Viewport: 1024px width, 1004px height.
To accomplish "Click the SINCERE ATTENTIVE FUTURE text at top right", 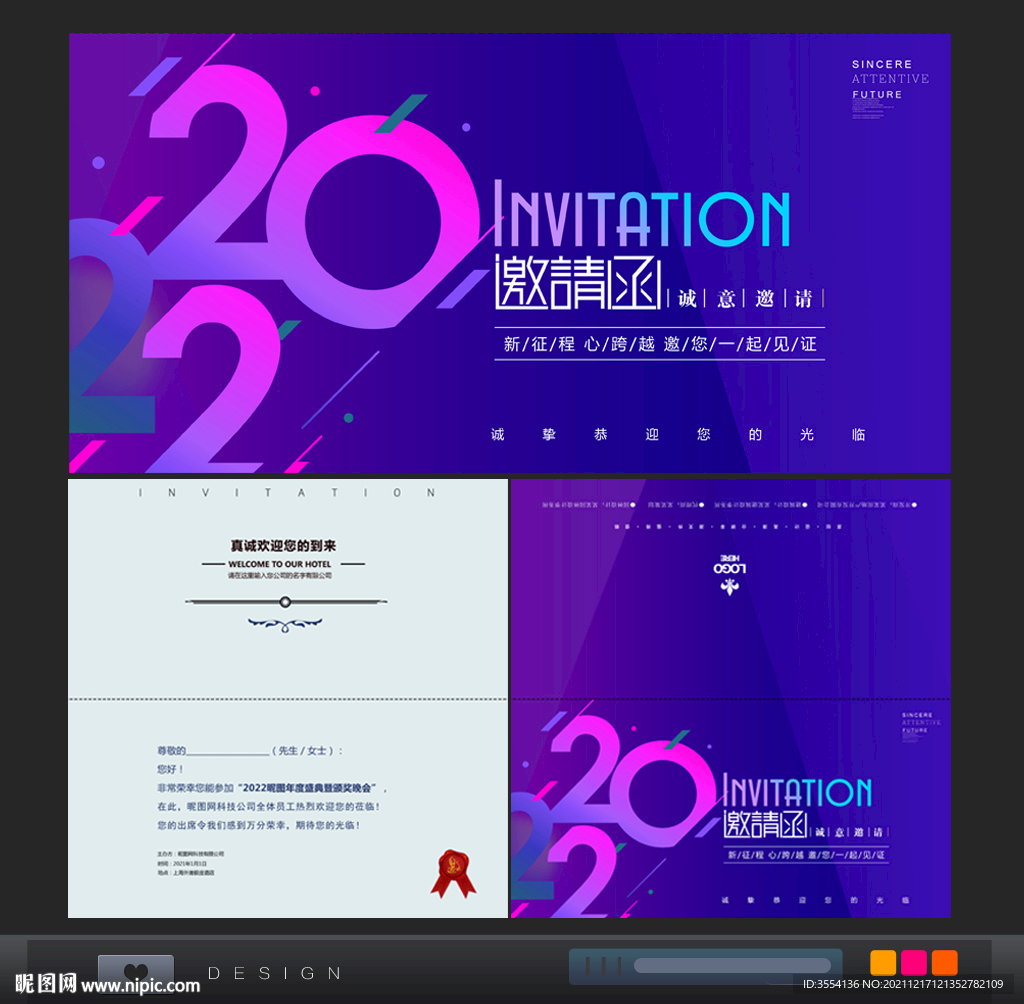I will 890,79.
